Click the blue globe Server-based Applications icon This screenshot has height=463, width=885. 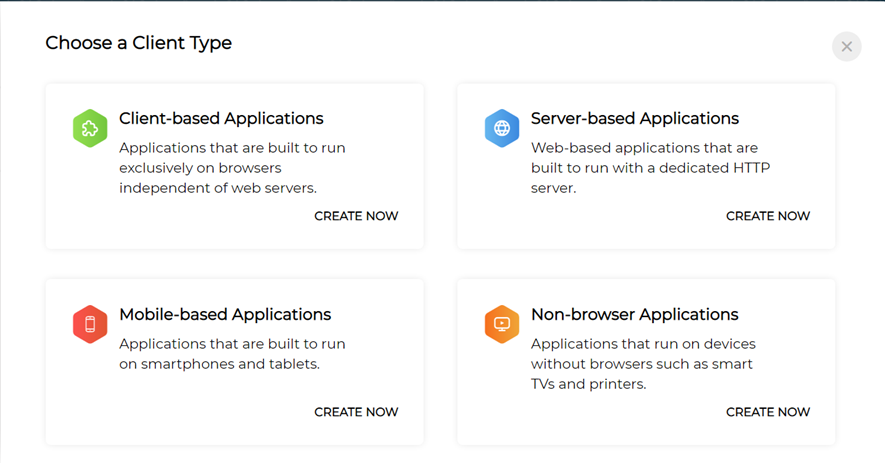[502, 128]
